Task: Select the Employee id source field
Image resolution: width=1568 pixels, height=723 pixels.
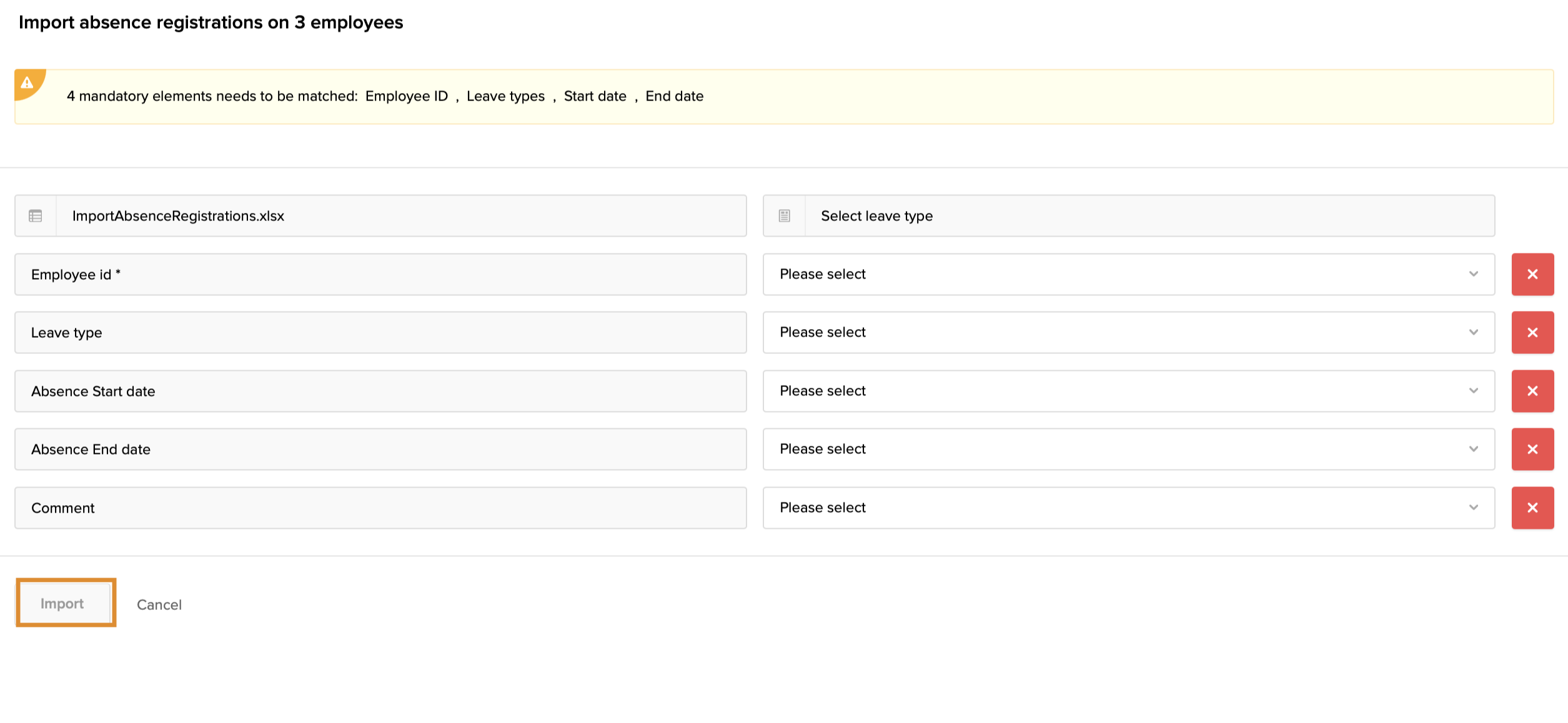Action: (x=380, y=274)
